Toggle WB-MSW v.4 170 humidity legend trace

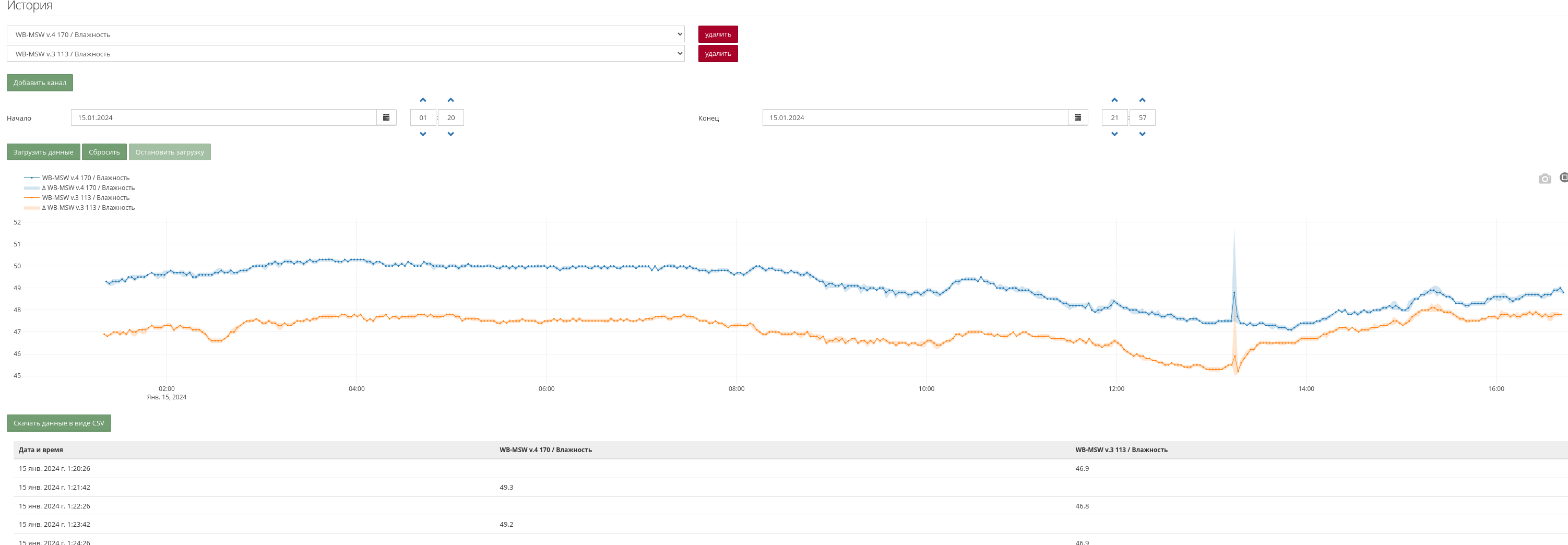[77, 178]
